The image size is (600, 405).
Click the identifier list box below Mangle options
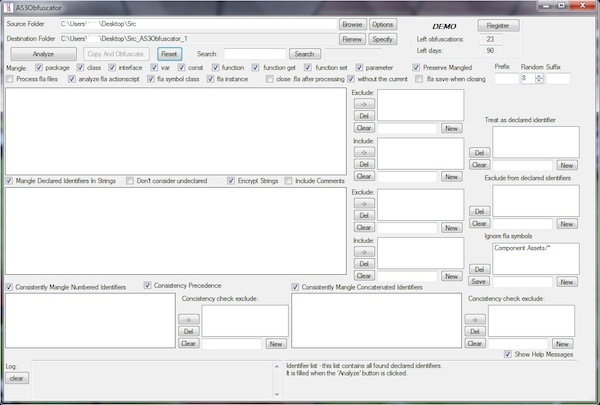coord(176,131)
